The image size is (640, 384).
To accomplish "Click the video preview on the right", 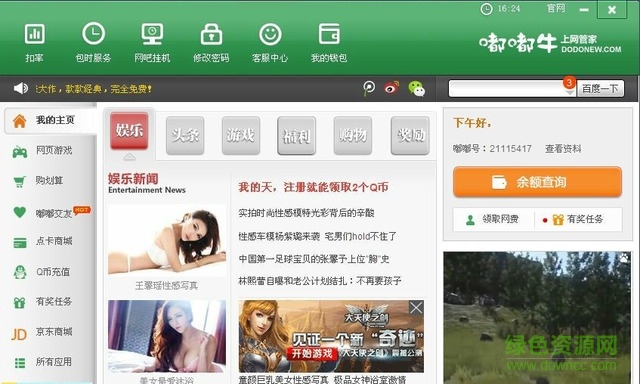I will pos(537,317).
